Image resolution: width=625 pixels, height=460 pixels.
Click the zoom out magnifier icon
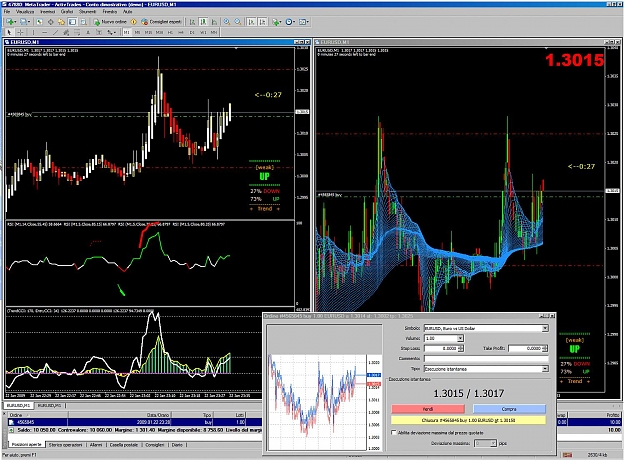pyautogui.click(x=238, y=22)
